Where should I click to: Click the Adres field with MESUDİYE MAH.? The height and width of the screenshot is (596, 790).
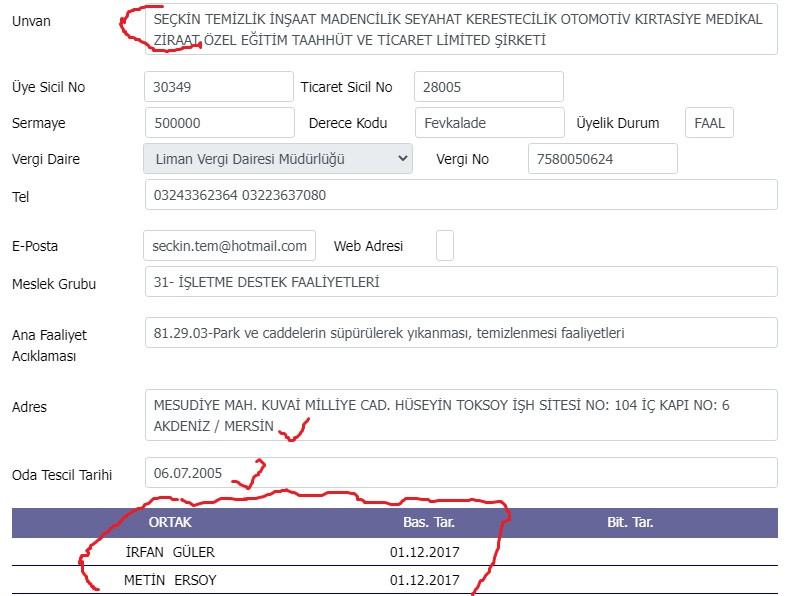[461, 415]
